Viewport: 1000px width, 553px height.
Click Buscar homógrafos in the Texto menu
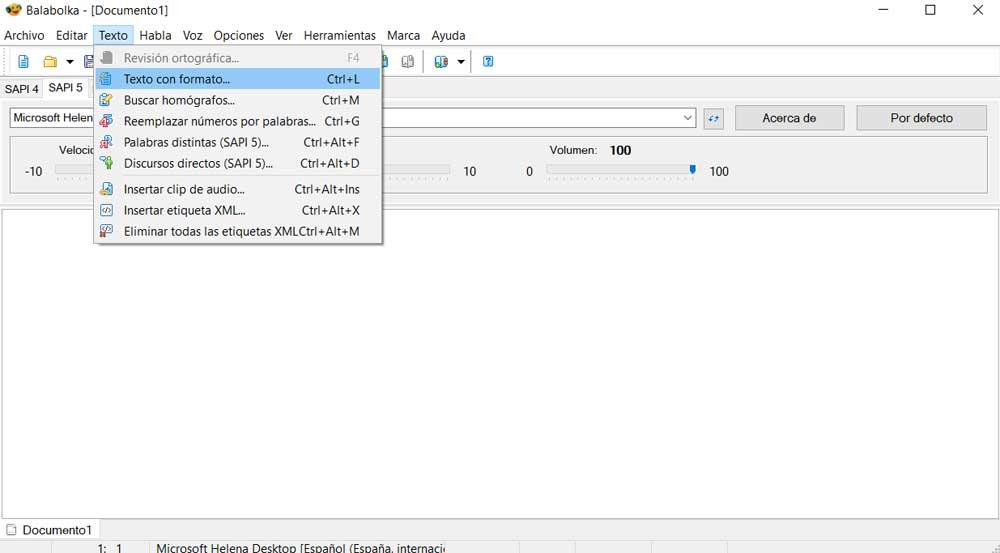[x=179, y=100]
